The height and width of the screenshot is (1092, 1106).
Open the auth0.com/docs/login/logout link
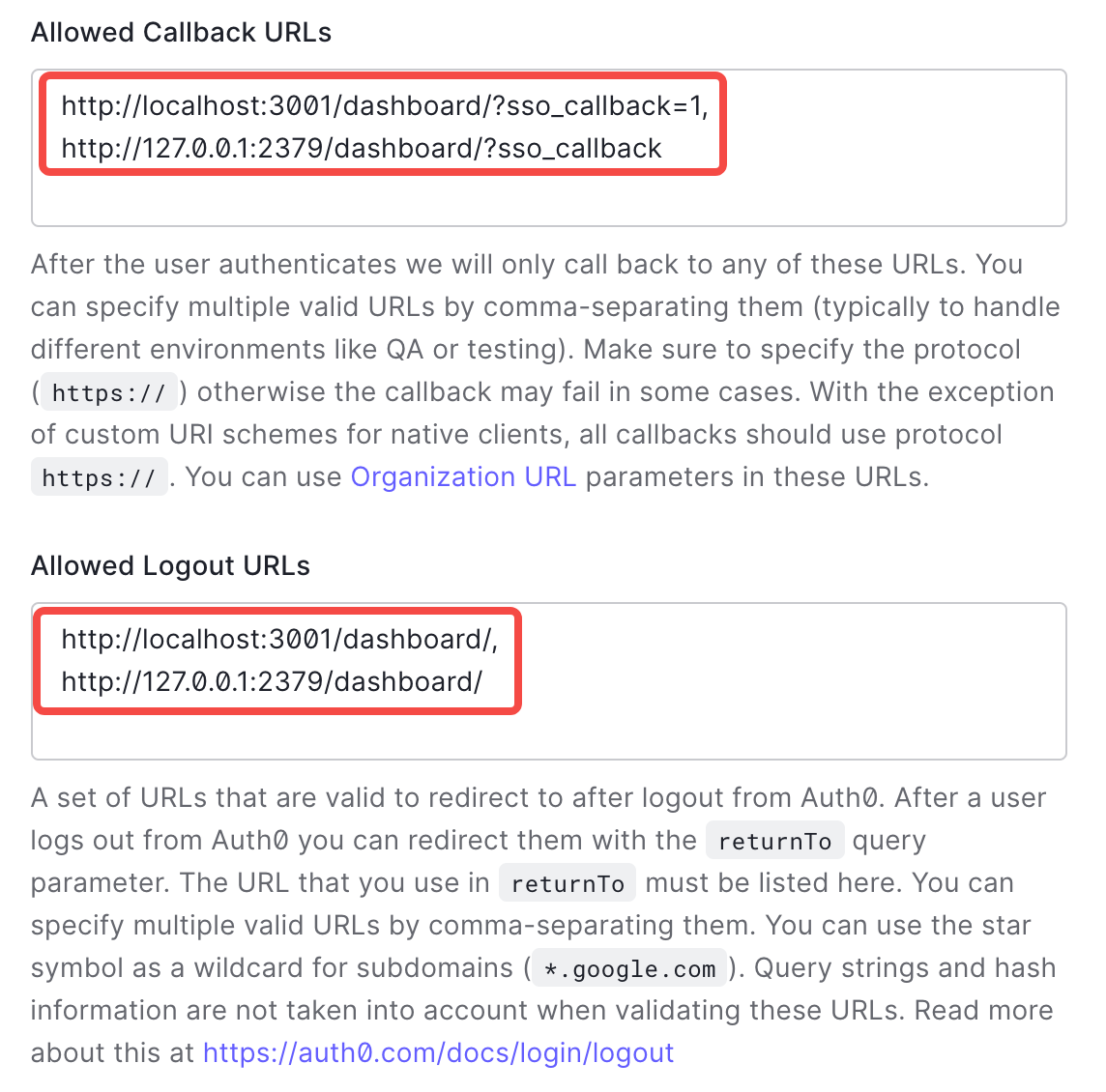438,1052
